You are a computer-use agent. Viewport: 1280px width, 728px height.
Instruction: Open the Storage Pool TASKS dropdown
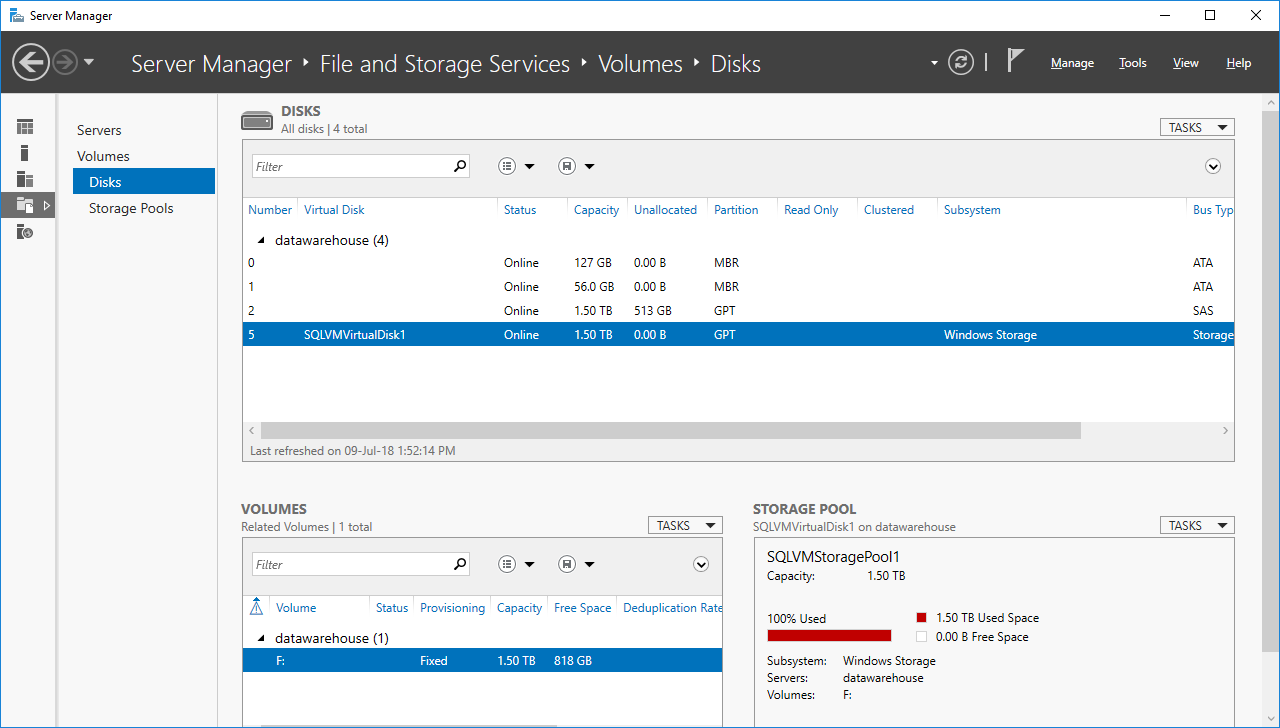pyautogui.click(x=1197, y=525)
